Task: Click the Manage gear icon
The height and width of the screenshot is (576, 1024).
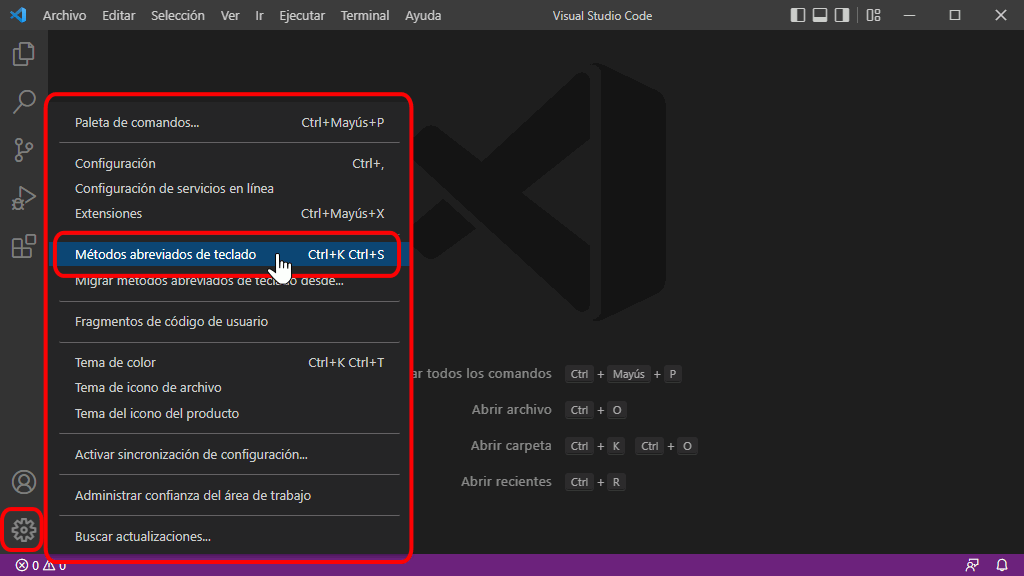Action: pos(24,530)
